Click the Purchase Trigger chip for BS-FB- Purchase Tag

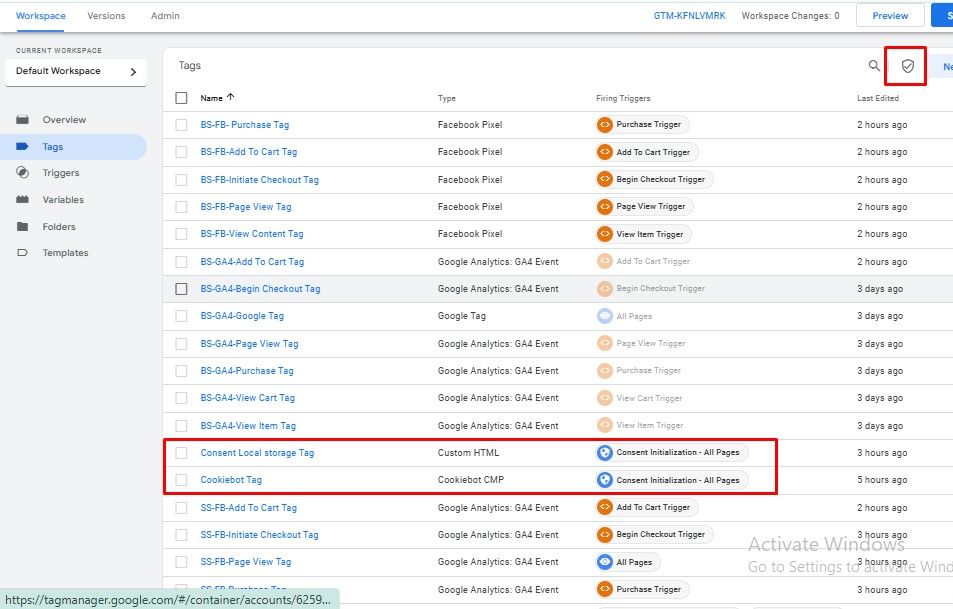[x=643, y=125]
